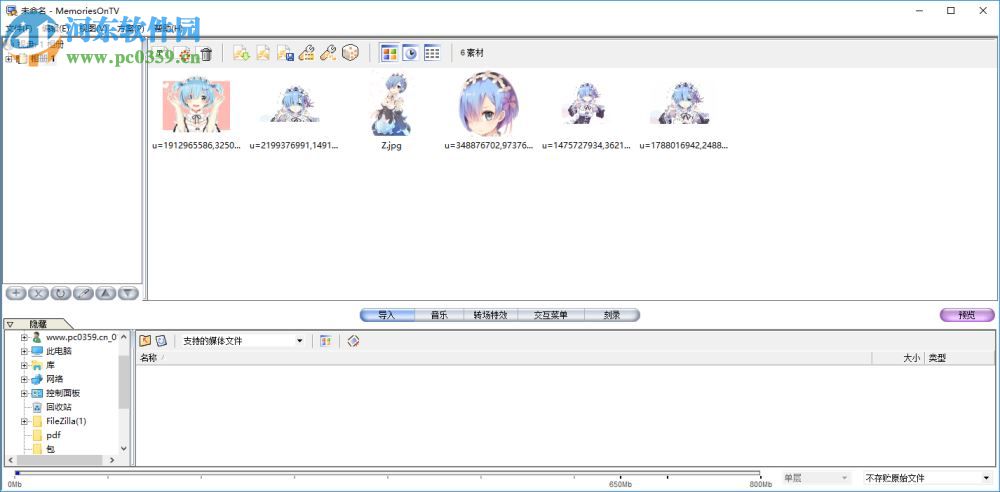Select the 刻录 burn step tab
The image size is (1000, 492).
pos(612,315)
